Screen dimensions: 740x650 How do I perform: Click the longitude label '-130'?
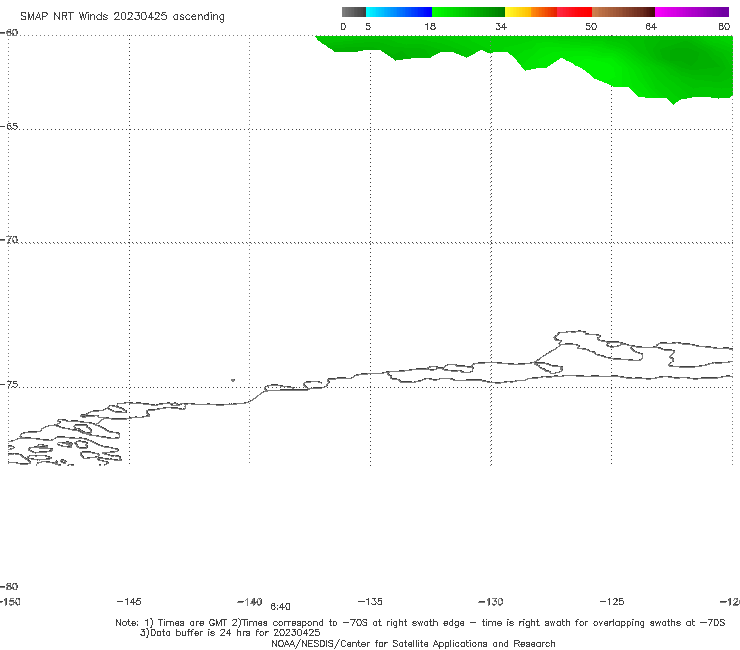click(x=491, y=601)
